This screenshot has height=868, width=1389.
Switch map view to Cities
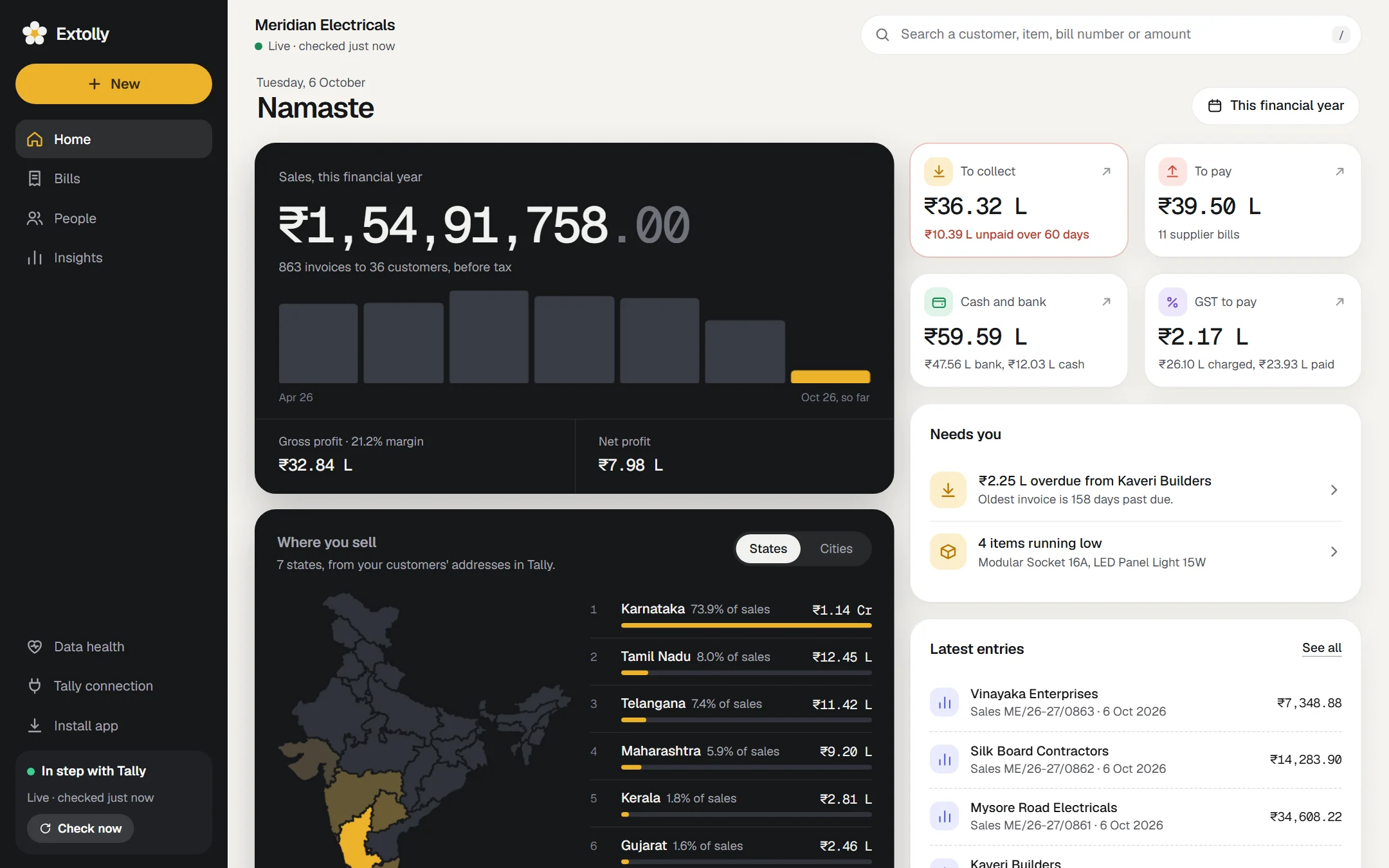(x=836, y=548)
